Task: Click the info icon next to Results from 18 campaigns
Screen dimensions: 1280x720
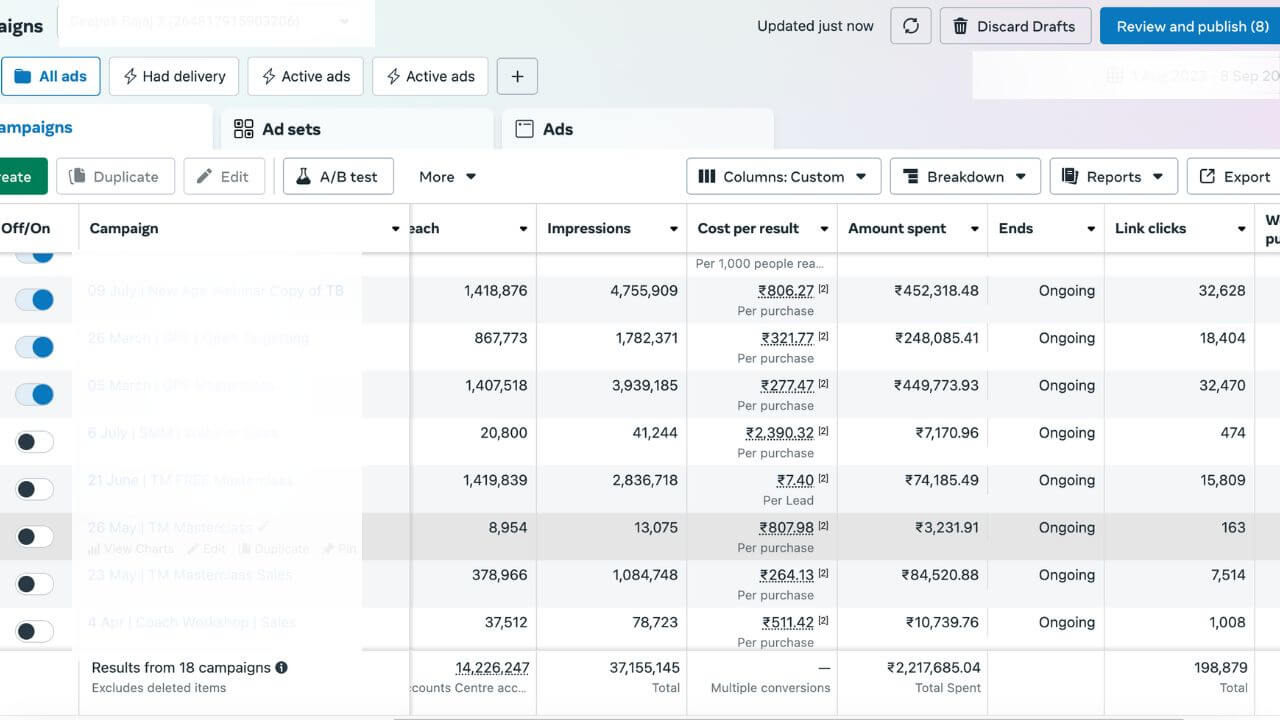Action: point(281,667)
